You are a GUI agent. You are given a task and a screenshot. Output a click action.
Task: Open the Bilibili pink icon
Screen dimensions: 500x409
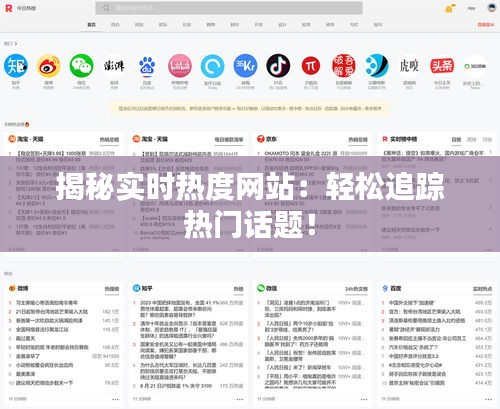coord(180,66)
